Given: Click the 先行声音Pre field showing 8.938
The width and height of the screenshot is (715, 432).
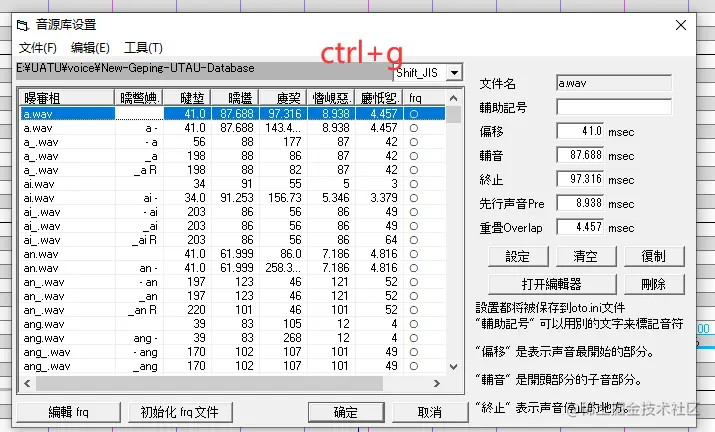Looking at the screenshot, I should (580, 203).
